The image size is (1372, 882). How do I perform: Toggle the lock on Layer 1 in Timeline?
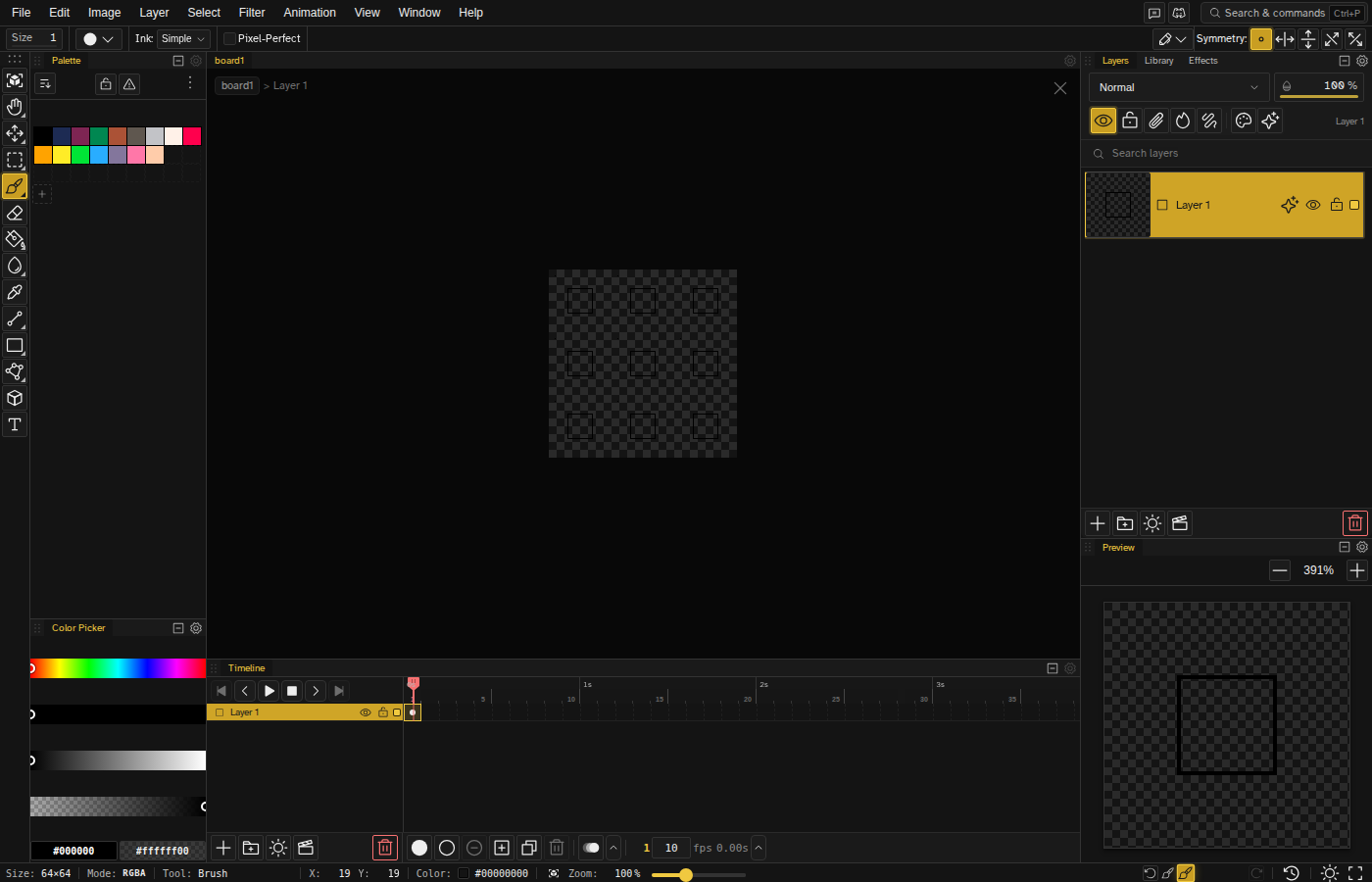(x=383, y=712)
